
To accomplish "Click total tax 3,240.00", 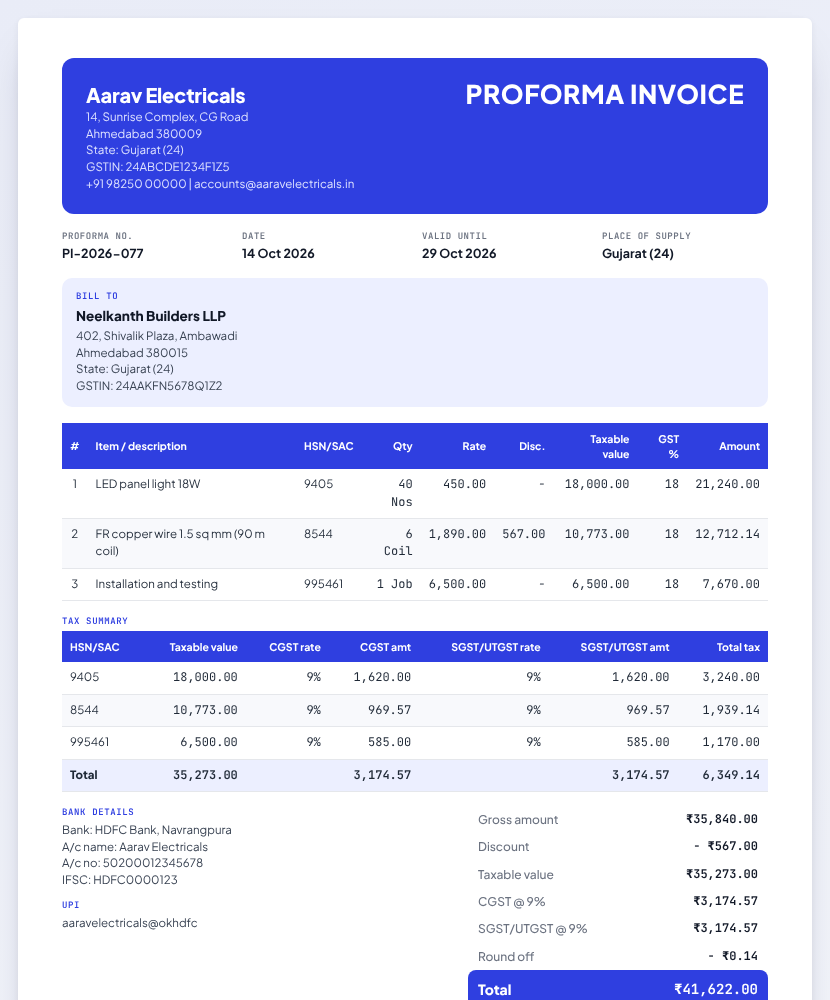I will (731, 677).
